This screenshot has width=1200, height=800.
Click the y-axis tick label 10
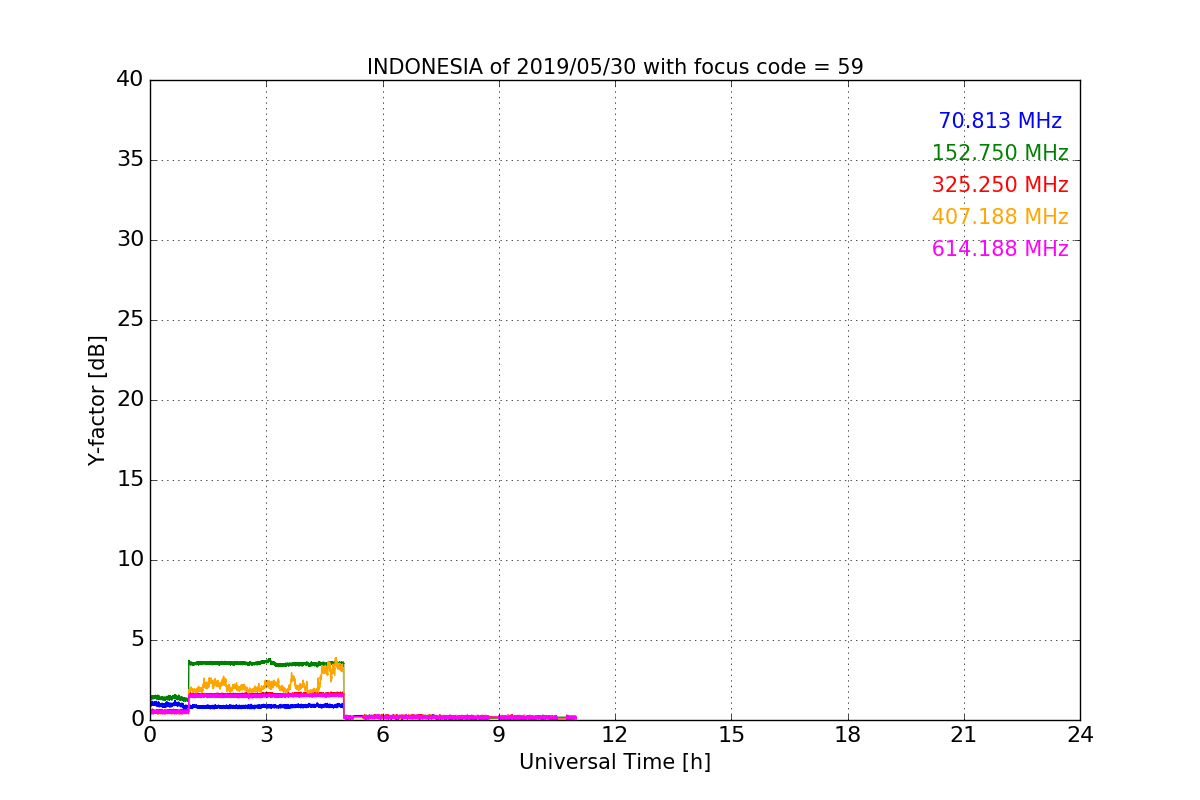point(130,560)
